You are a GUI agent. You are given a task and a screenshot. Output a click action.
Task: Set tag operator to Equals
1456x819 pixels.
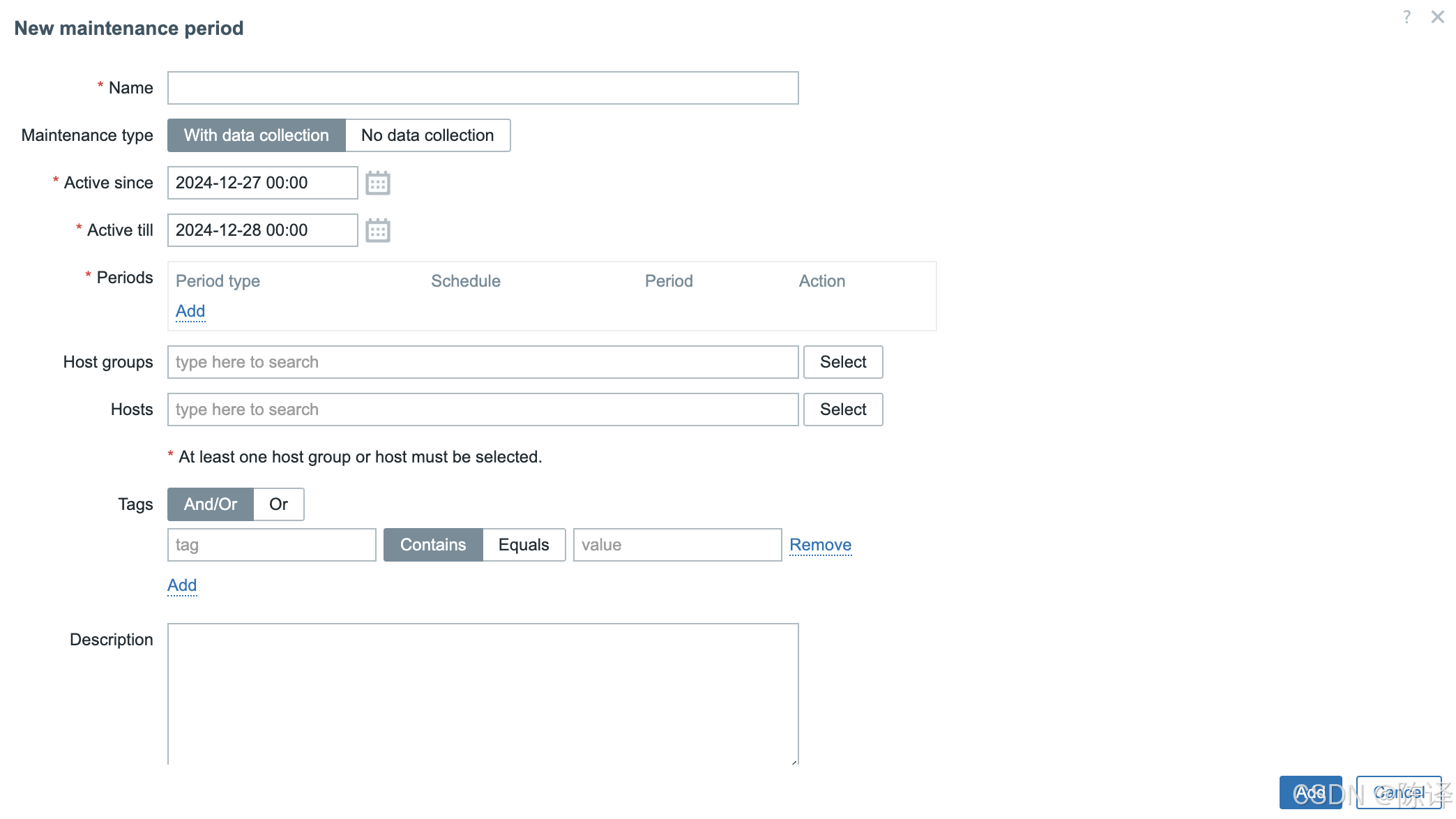click(x=523, y=545)
